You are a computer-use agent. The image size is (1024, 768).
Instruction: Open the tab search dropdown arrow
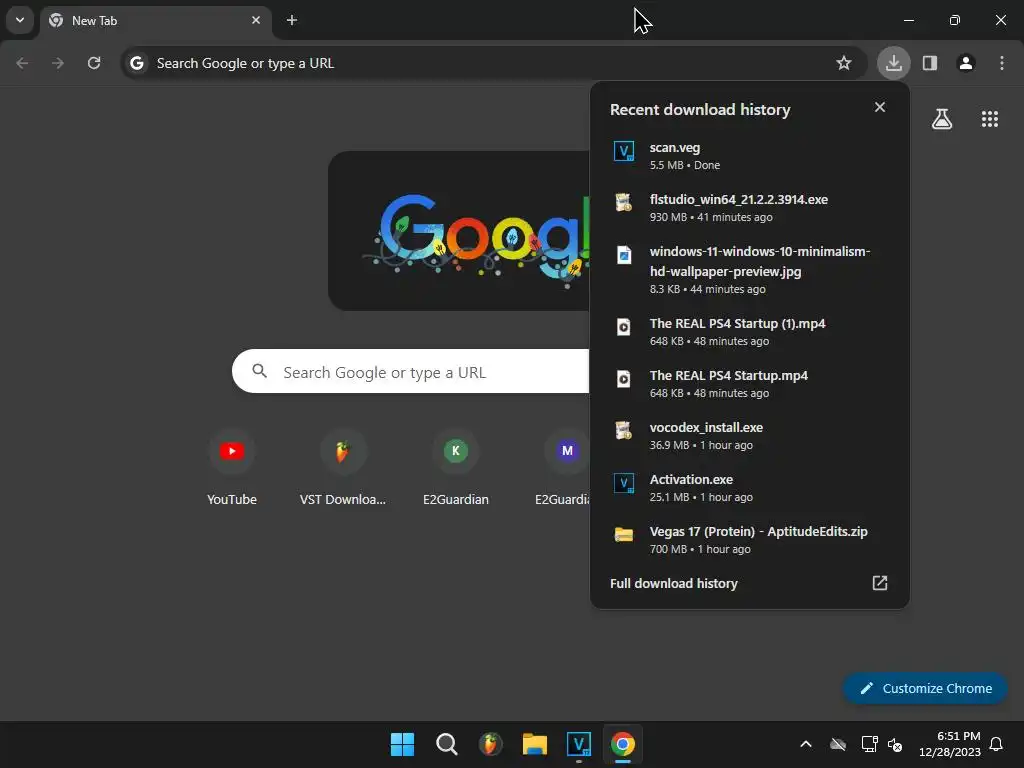20,20
